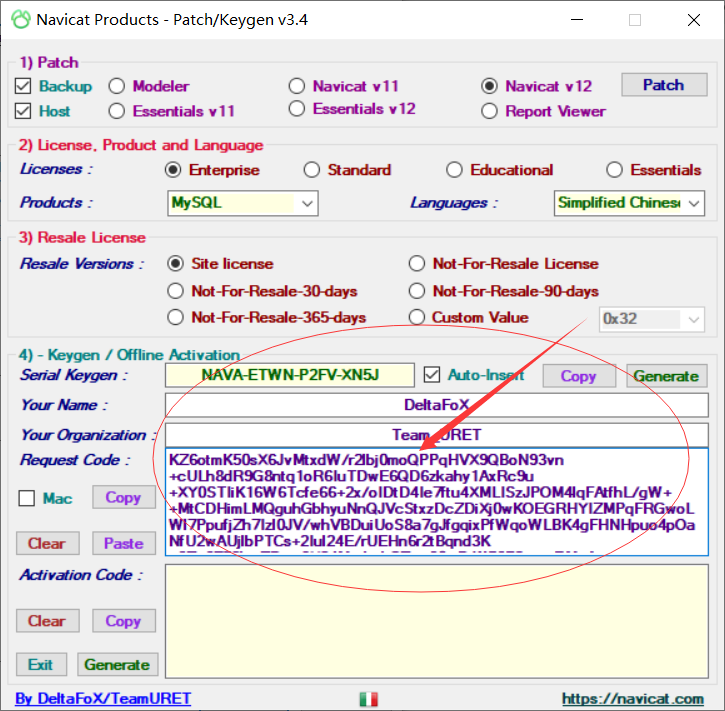Generate a new serial key
The image size is (725, 711).
[666, 376]
